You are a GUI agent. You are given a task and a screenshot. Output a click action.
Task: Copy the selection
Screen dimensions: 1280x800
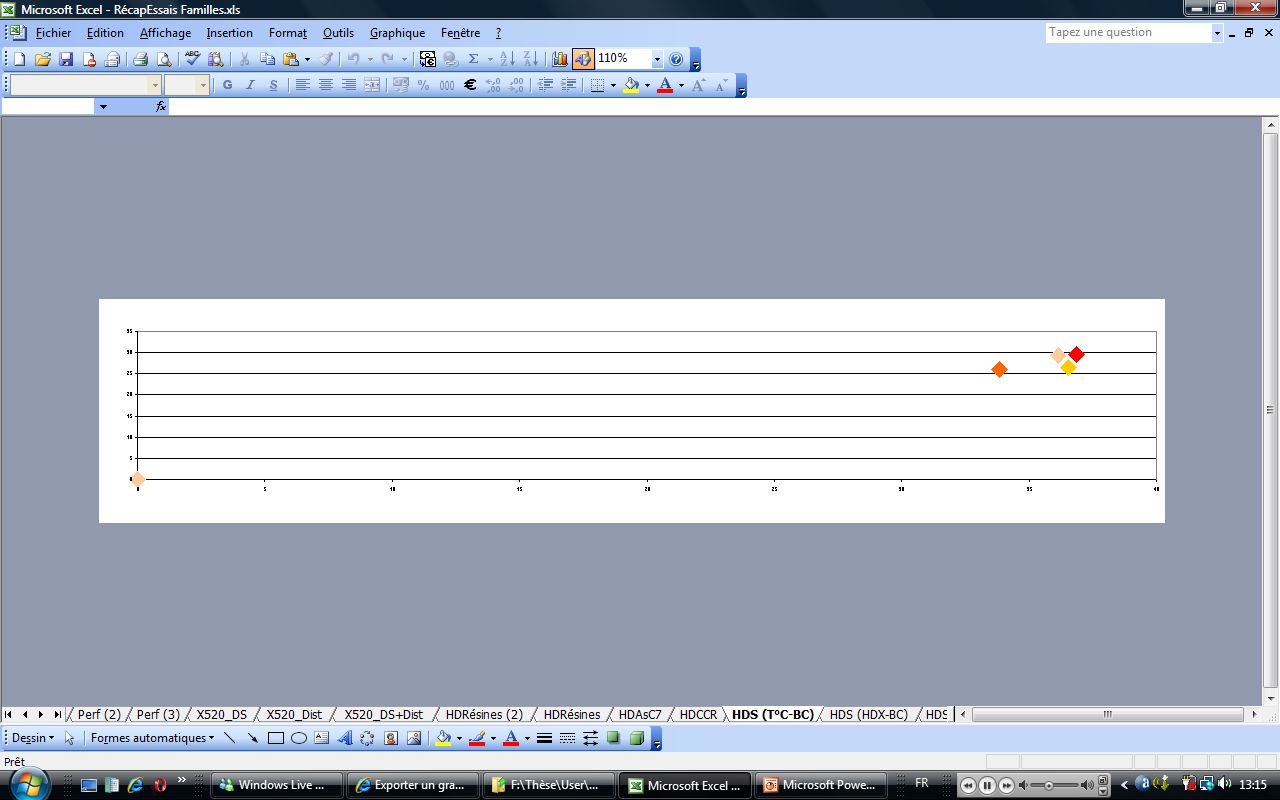(x=267, y=59)
